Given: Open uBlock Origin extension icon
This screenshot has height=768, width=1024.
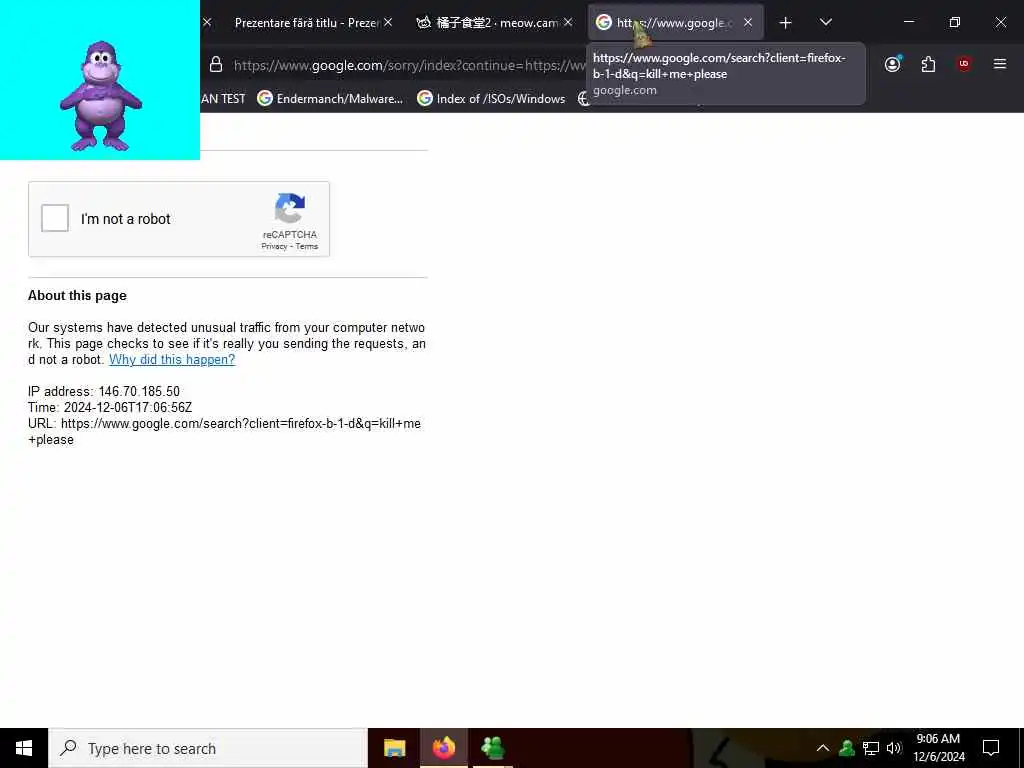Looking at the screenshot, I should [x=963, y=64].
